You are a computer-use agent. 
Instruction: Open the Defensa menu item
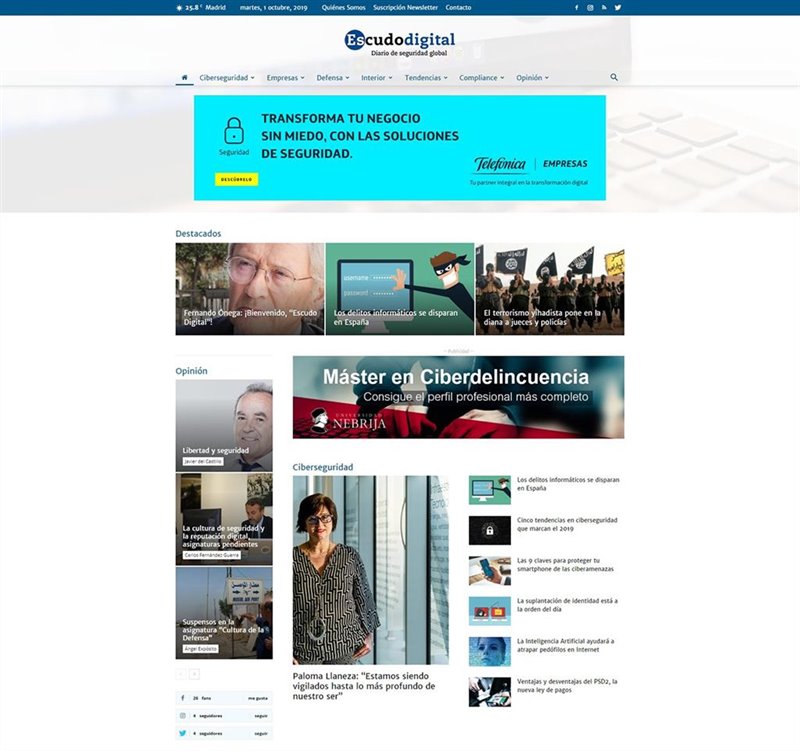pyautogui.click(x=333, y=78)
